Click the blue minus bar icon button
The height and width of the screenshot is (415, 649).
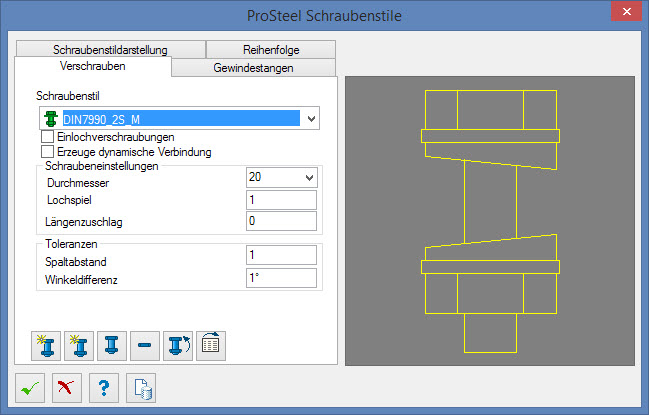(145, 345)
